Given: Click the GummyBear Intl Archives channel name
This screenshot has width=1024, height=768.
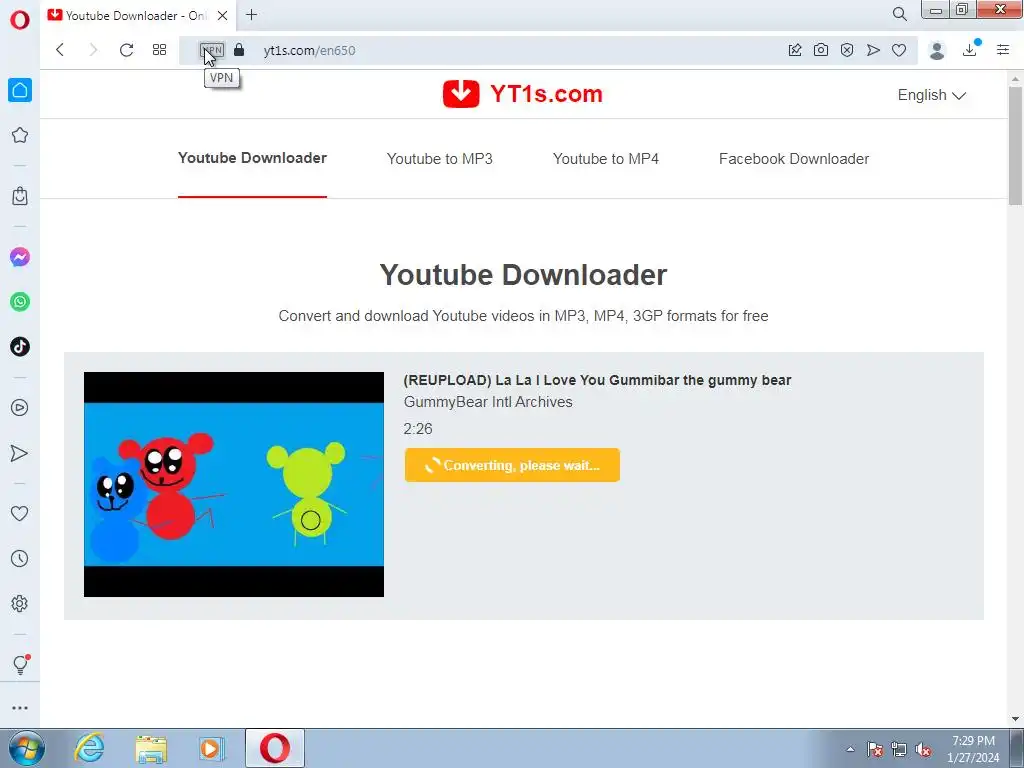Looking at the screenshot, I should click(488, 402).
